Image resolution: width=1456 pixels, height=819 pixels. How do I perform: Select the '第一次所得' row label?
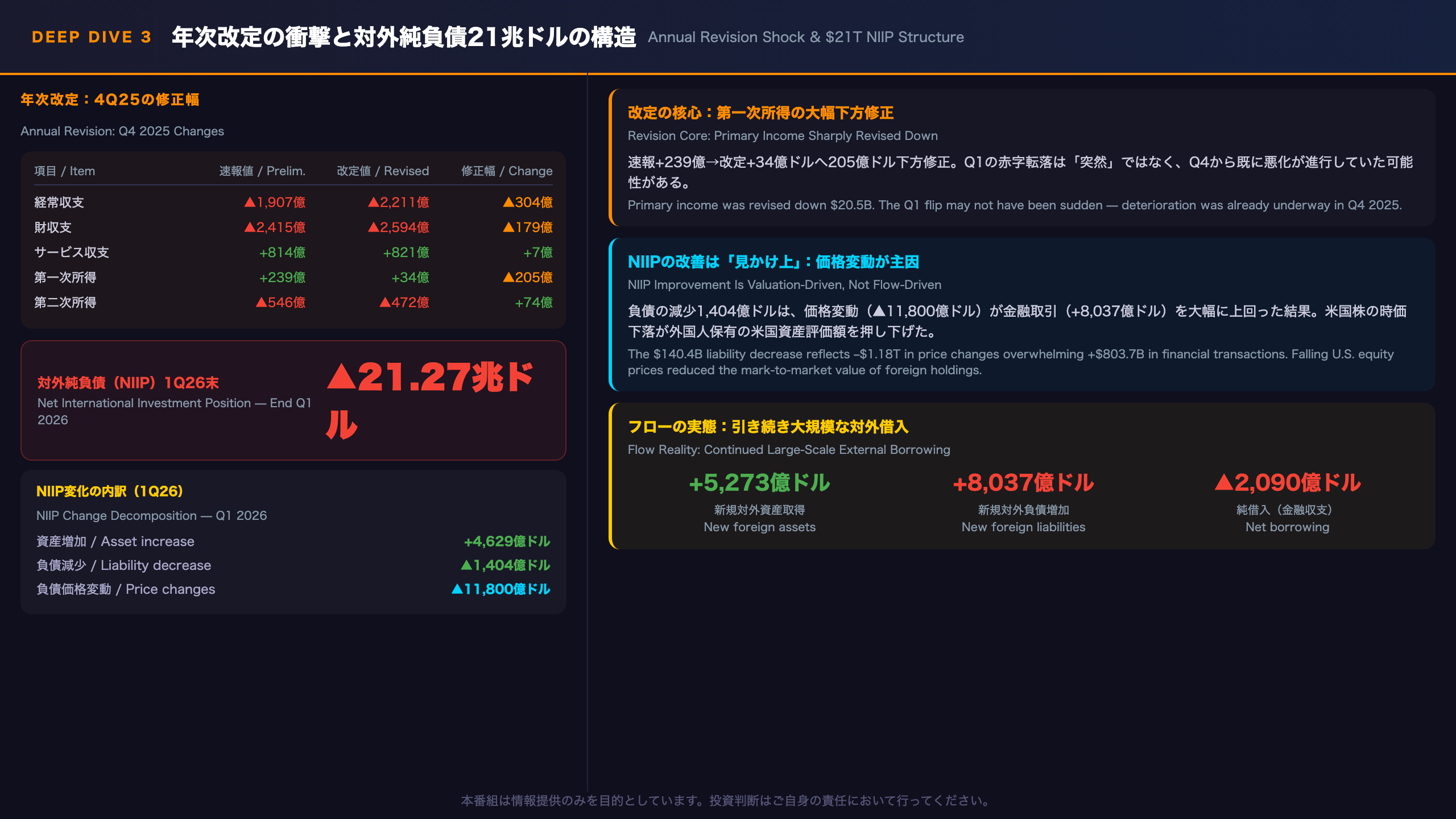[65, 277]
